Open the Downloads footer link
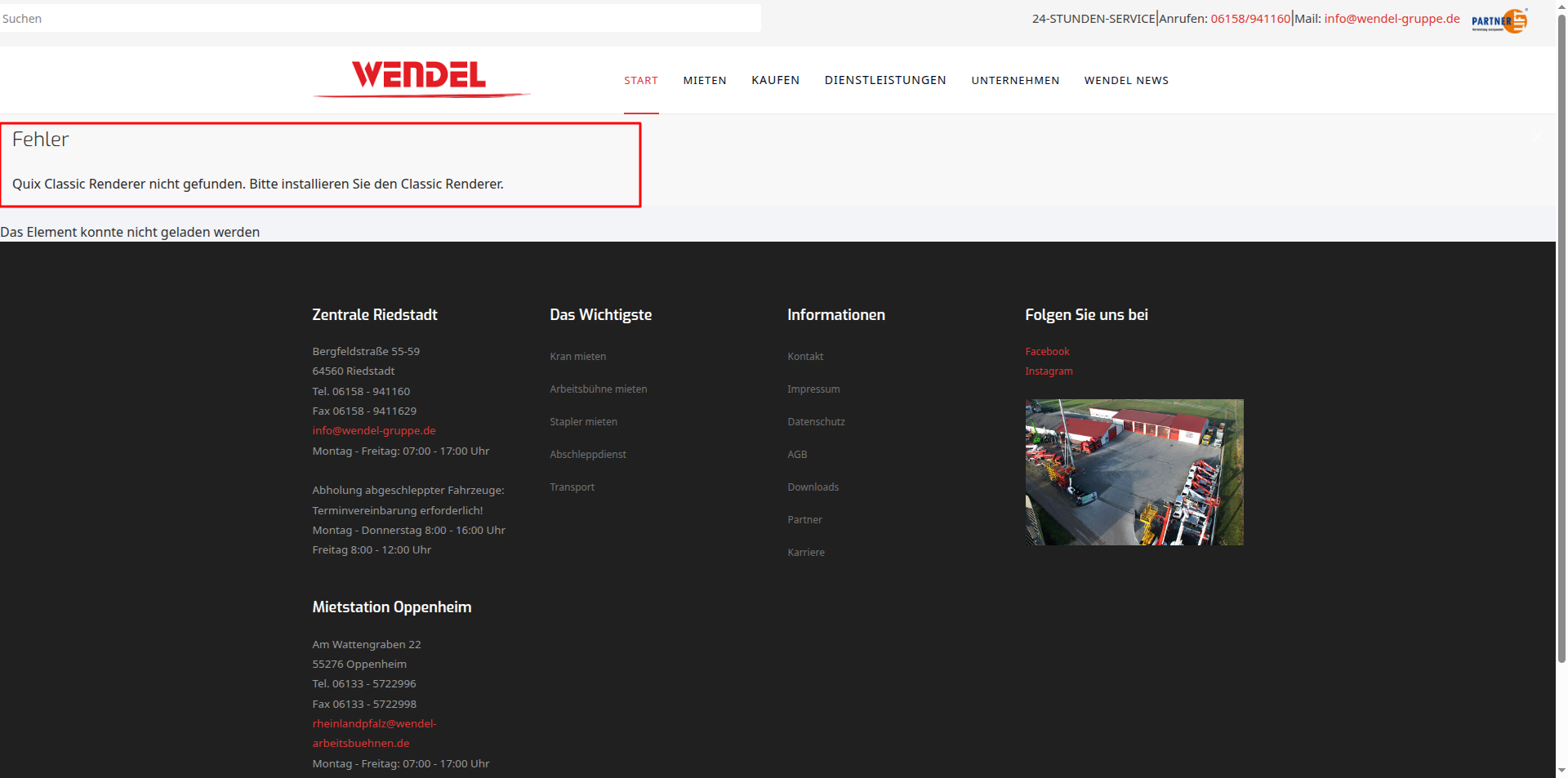The height and width of the screenshot is (778, 1568). 813,487
